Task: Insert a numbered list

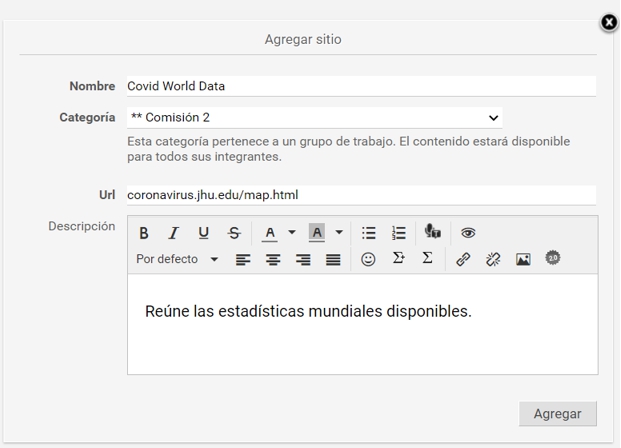Action: click(398, 233)
